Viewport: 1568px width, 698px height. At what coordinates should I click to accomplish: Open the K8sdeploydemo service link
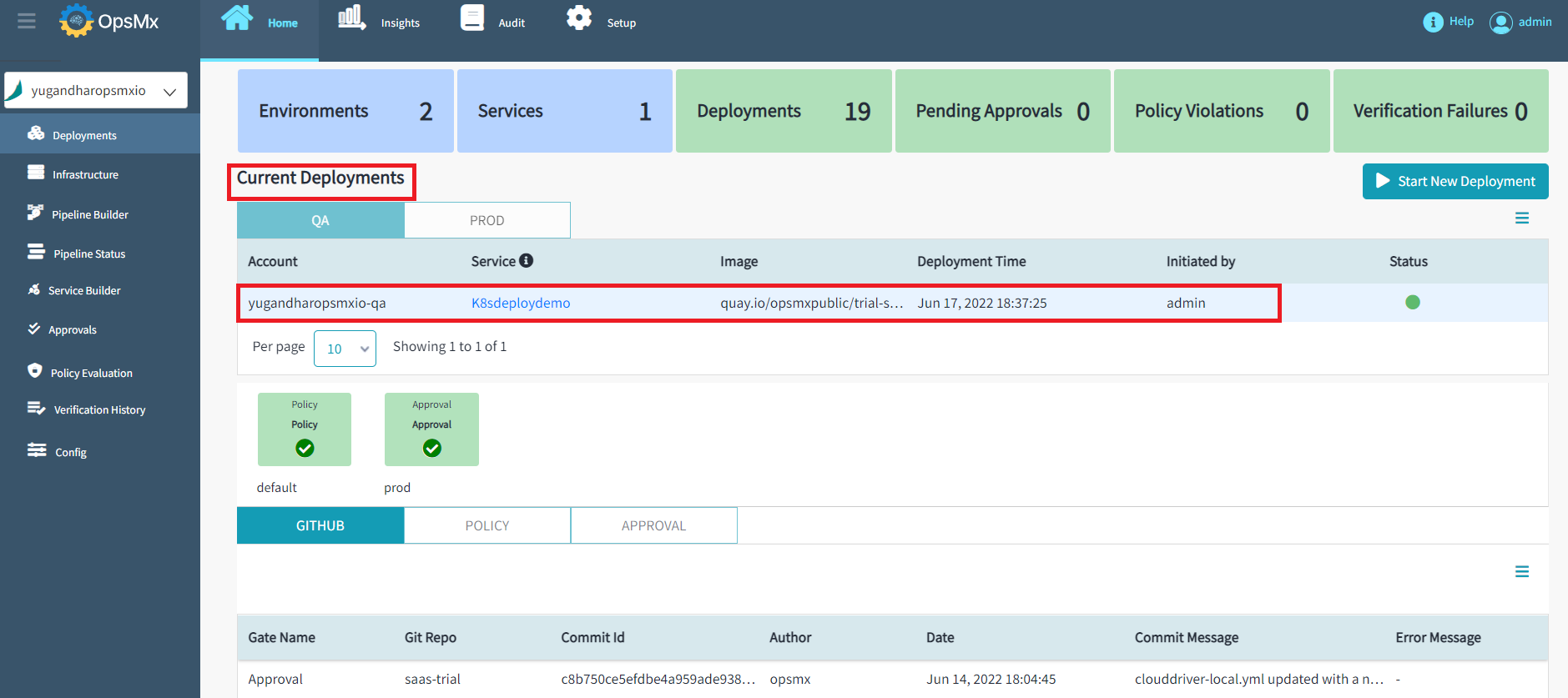(x=521, y=303)
